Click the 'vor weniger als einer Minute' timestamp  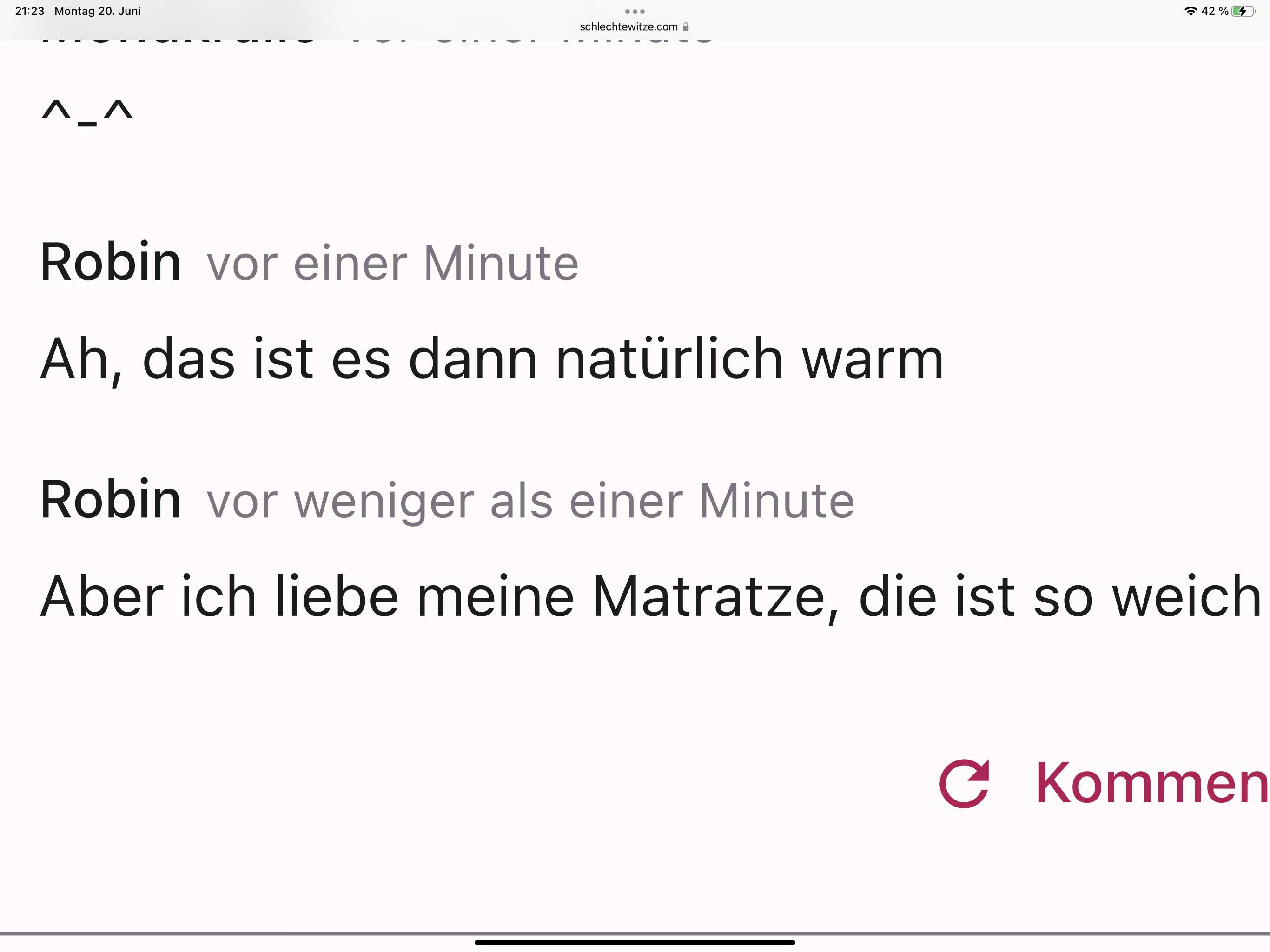coord(530,501)
